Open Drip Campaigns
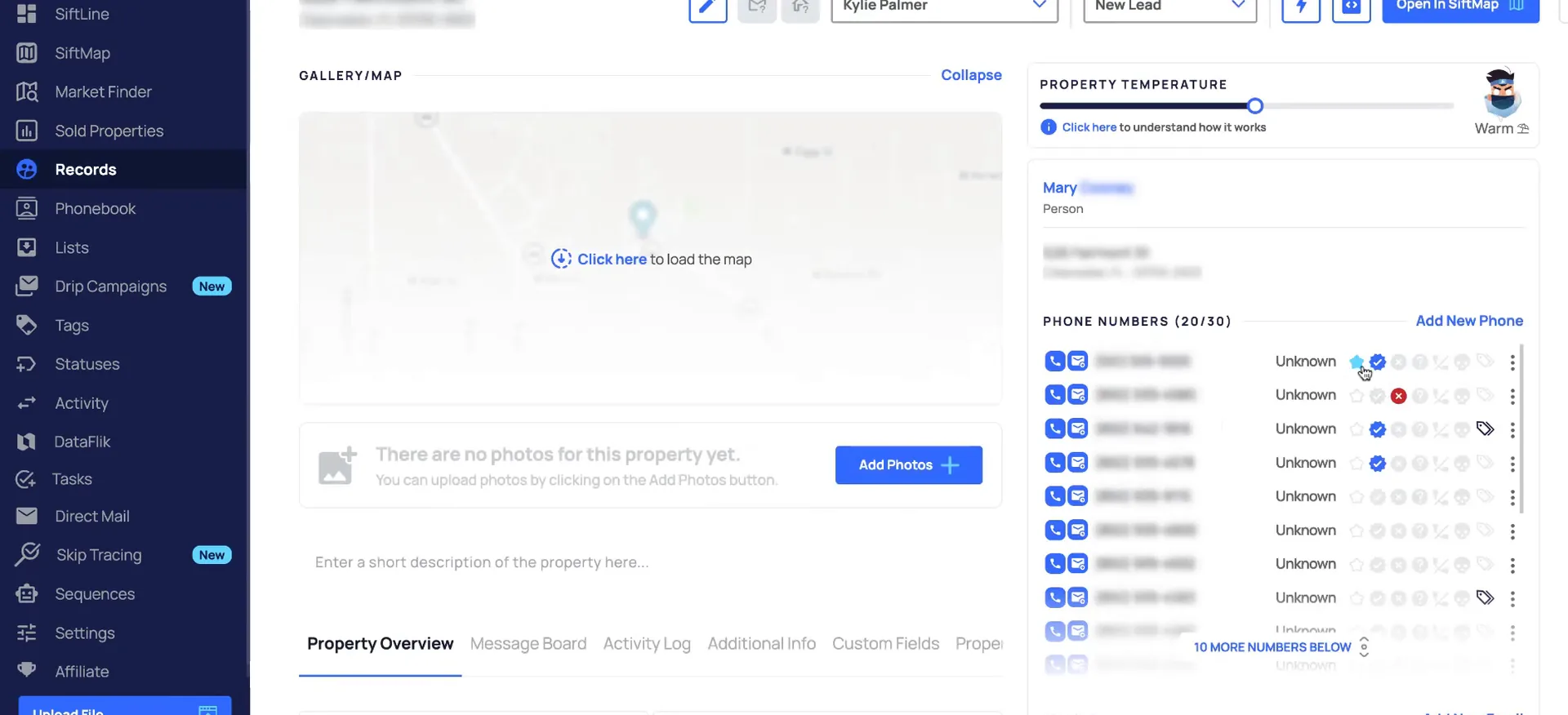1568x715 pixels. [110, 286]
